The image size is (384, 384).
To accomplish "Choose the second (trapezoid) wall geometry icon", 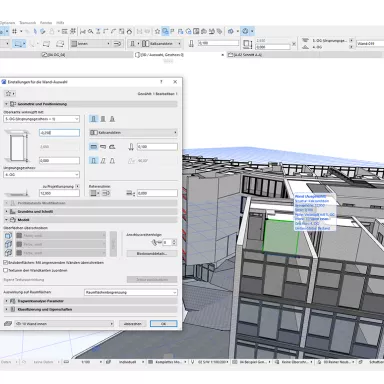I will 103,147.
